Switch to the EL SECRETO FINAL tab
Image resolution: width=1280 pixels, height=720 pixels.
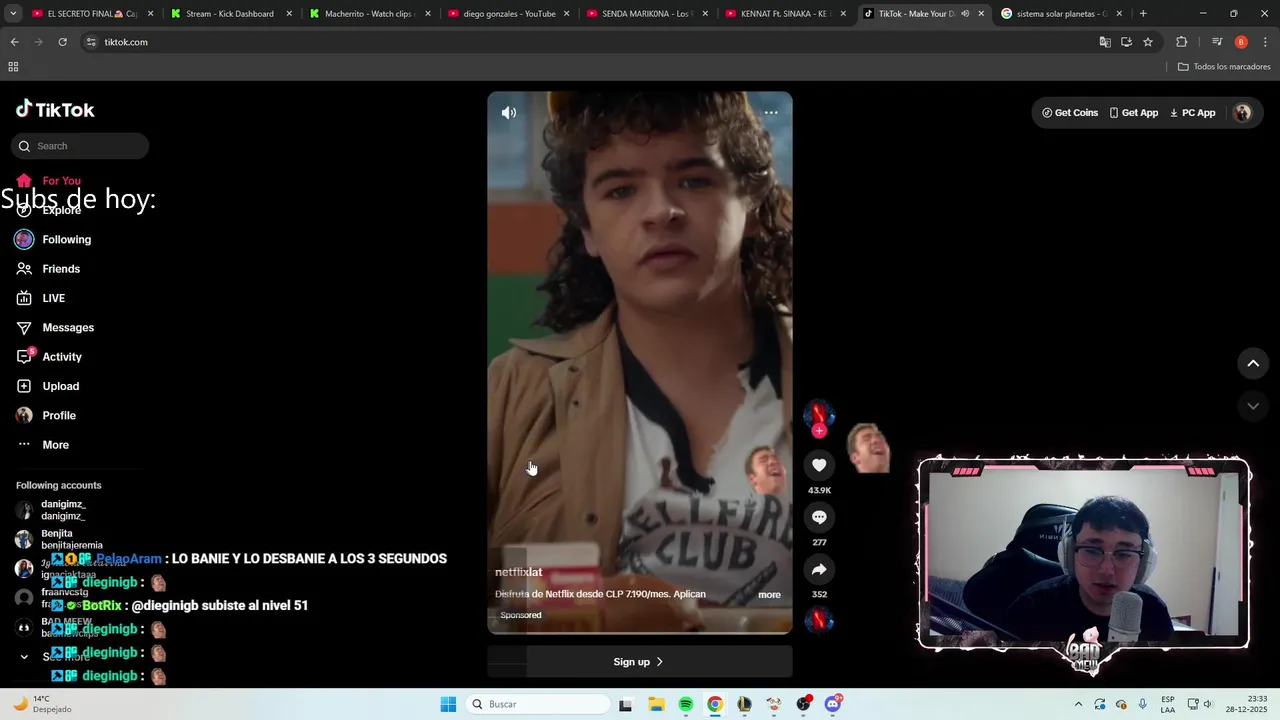point(91,14)
